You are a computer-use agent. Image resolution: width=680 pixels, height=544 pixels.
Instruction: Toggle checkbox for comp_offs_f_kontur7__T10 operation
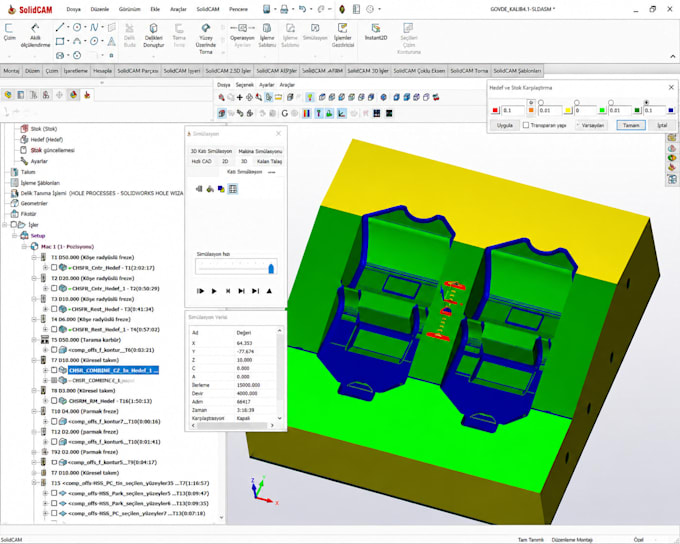[x=54, y=421]
